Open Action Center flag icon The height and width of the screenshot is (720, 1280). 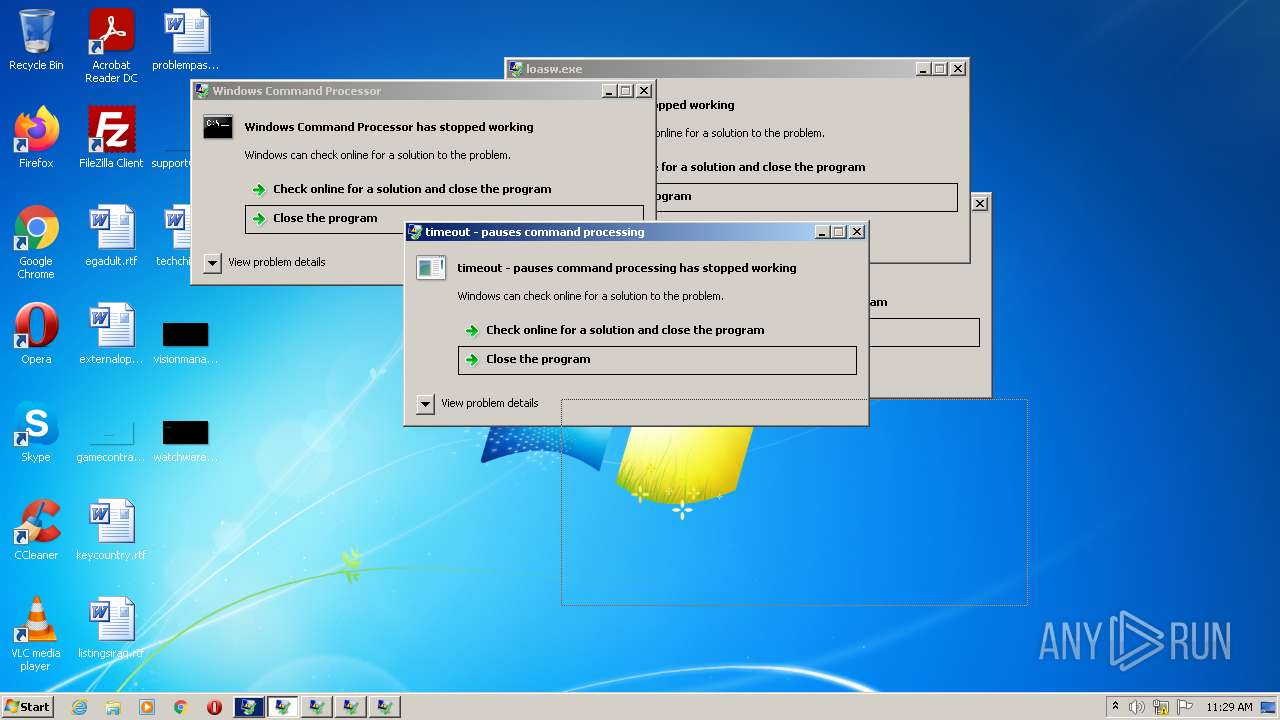tap(1185, 707)
